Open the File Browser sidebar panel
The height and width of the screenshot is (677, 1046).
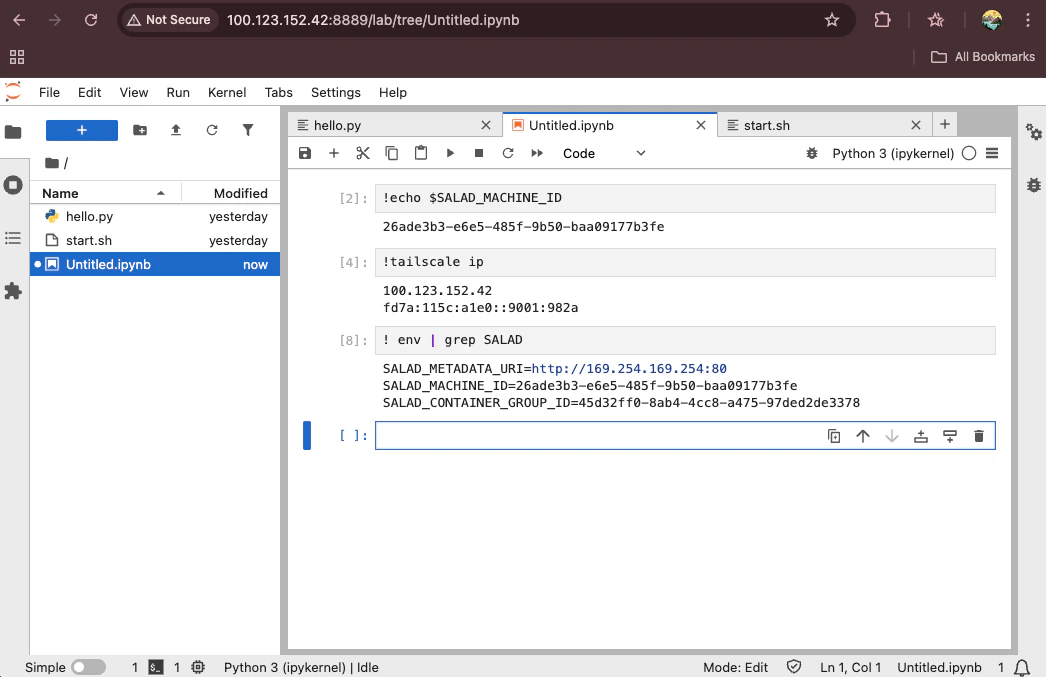(13, 131)
